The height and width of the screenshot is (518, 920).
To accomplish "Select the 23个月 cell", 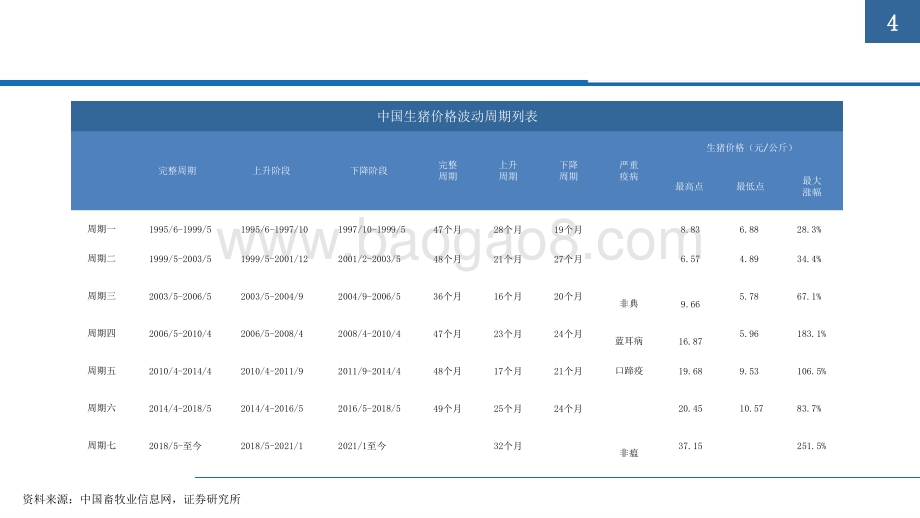I will 508,334.
